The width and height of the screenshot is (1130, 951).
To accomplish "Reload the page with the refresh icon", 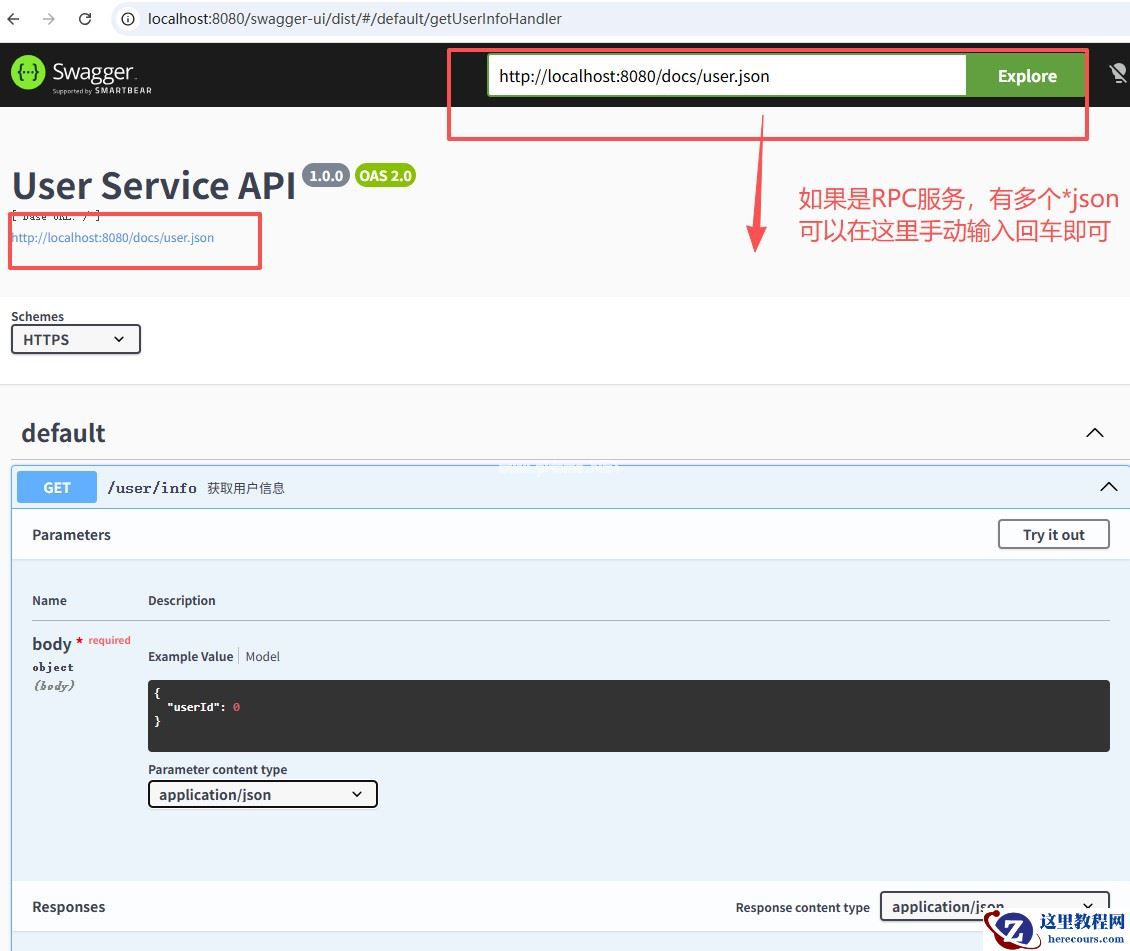I will coord(85,19).
